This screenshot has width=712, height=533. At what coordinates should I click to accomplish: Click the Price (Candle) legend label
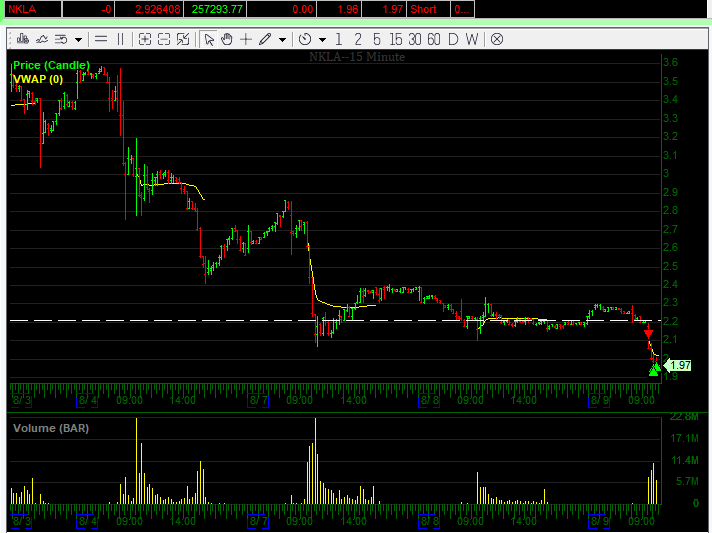[x=51, y=65]
